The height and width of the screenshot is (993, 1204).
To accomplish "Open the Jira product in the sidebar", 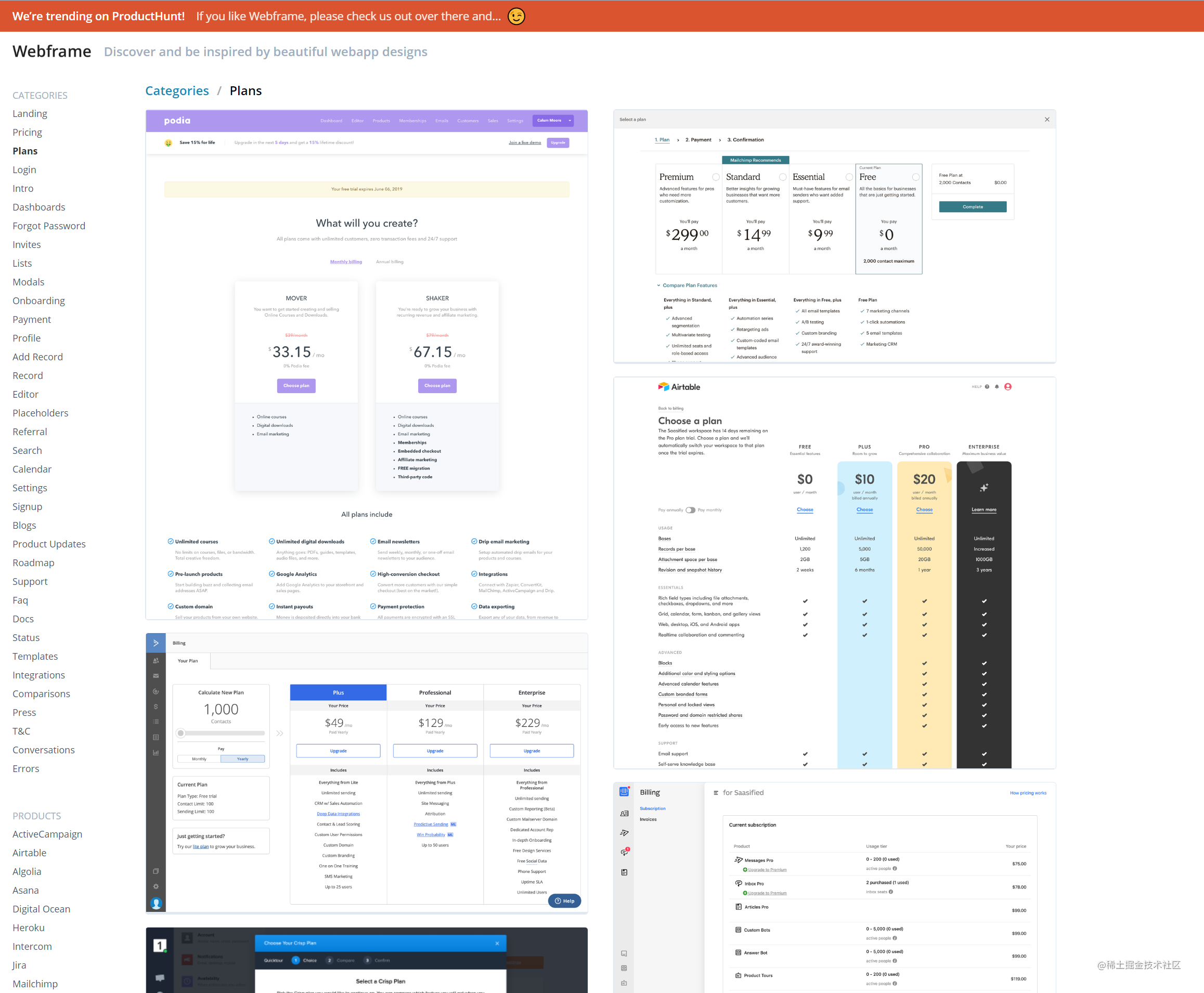I will (x=19, y=965).
